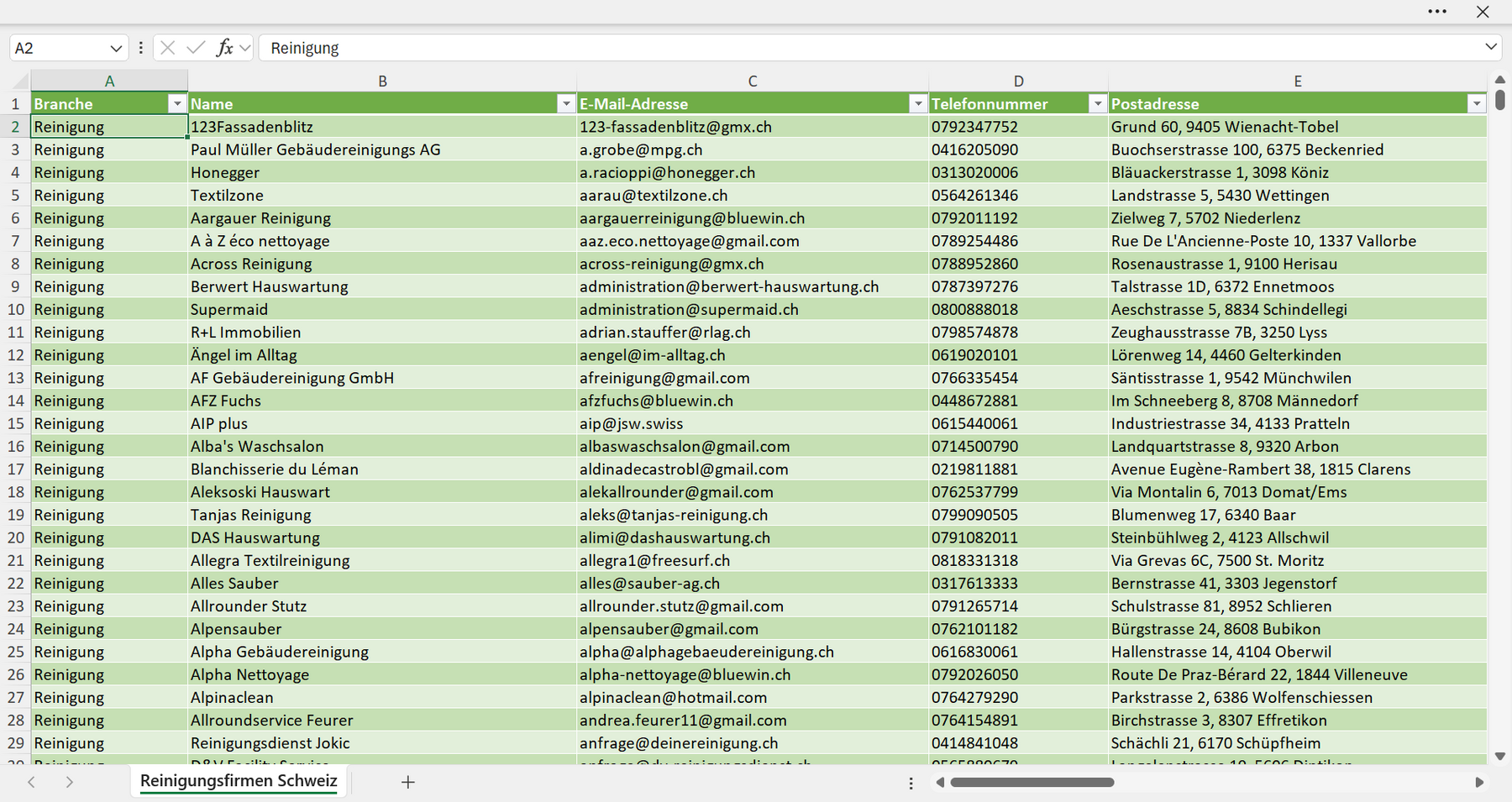This screenshot has height=802, width=1512.
Task: Open the Name Box dropdown arrow
Action: (116, 48)
